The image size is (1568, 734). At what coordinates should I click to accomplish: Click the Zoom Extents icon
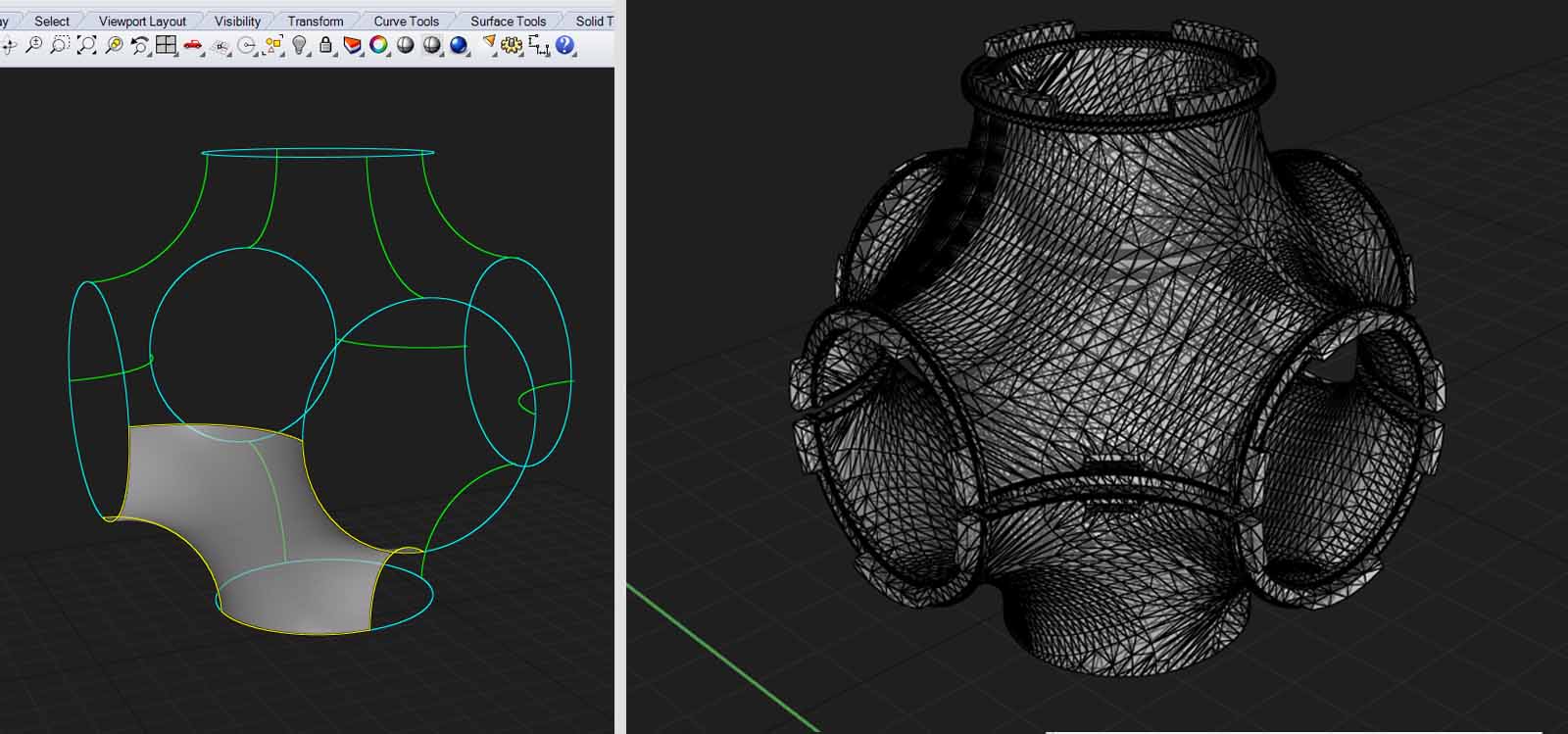pos(87,45)
